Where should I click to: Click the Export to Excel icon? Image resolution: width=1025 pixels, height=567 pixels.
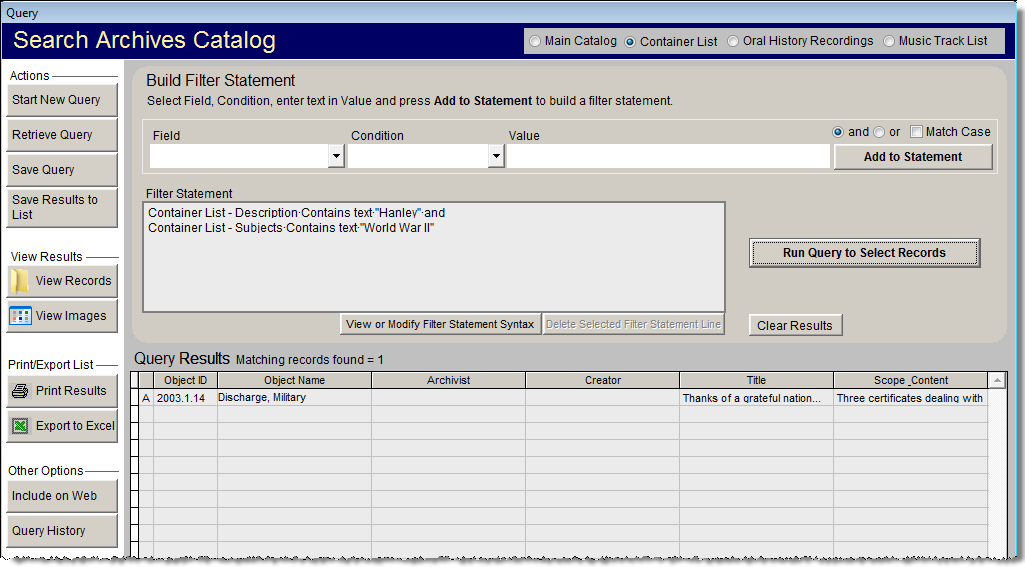[x=20, y=426]
